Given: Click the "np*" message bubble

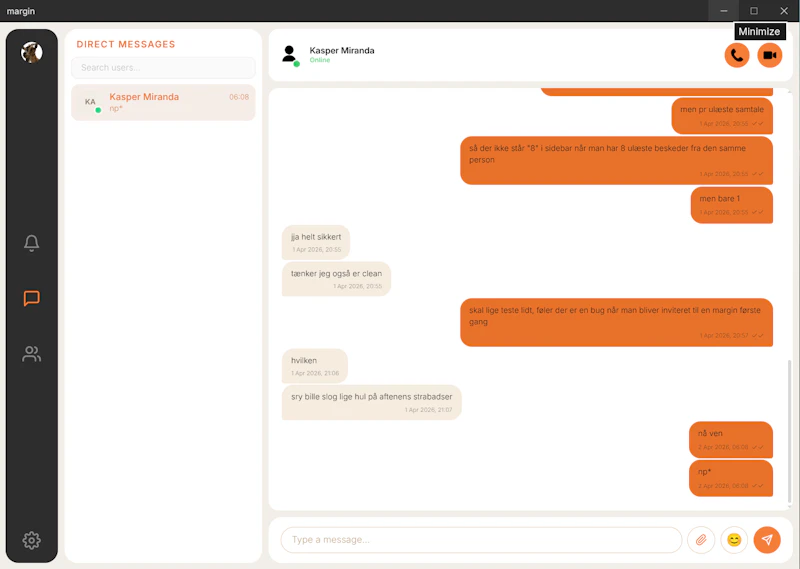Looking at the screenshot, I should (731, 478).
